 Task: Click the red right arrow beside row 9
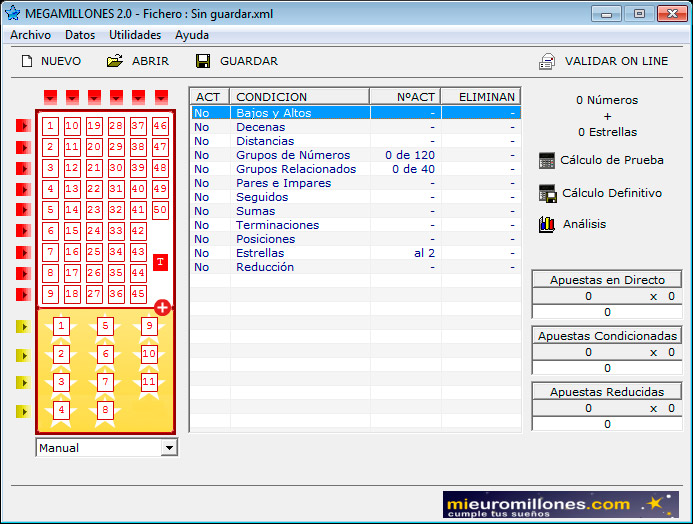[23, 294]
